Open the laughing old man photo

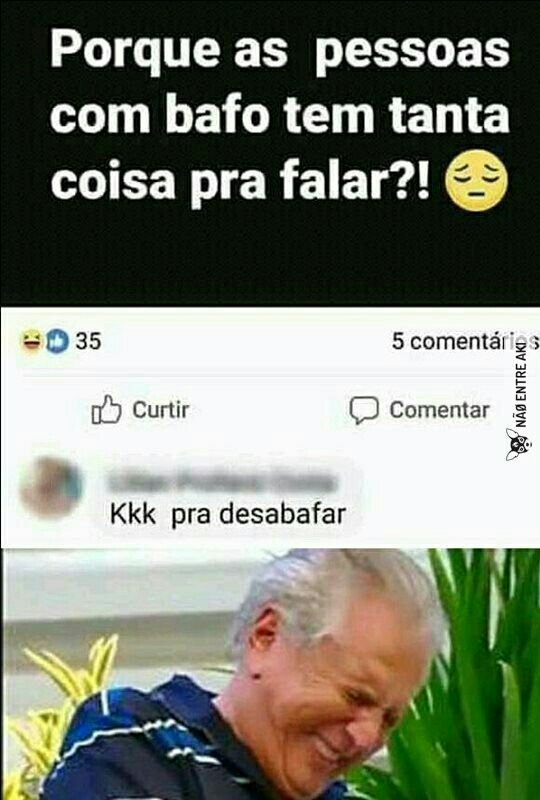[270, 674]
